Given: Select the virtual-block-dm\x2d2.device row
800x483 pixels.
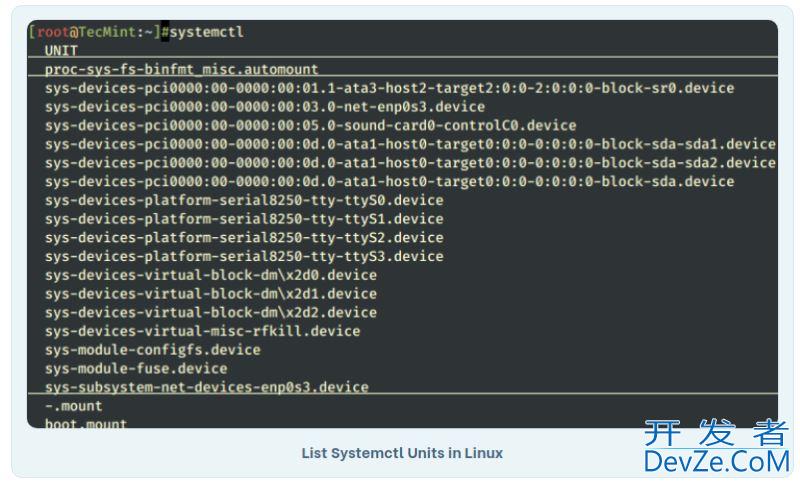Looking at the screenshot, I should (x=211, y=313).
